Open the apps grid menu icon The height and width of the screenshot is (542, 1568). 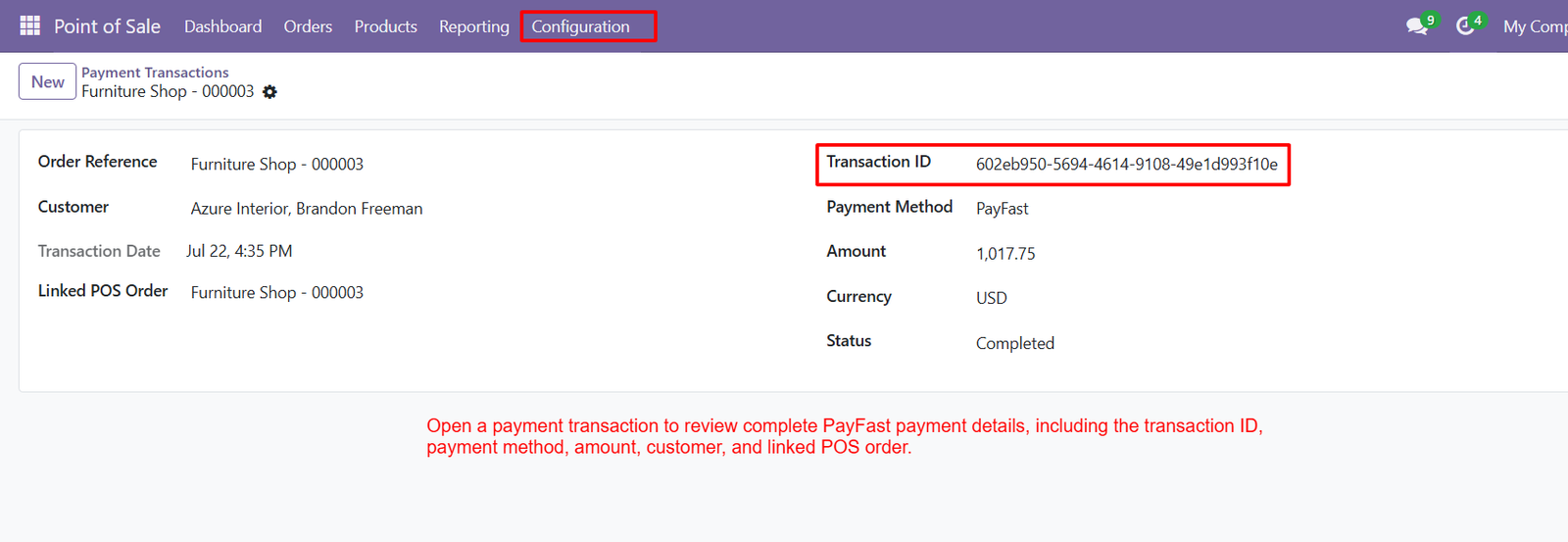[x=29, y=25]
